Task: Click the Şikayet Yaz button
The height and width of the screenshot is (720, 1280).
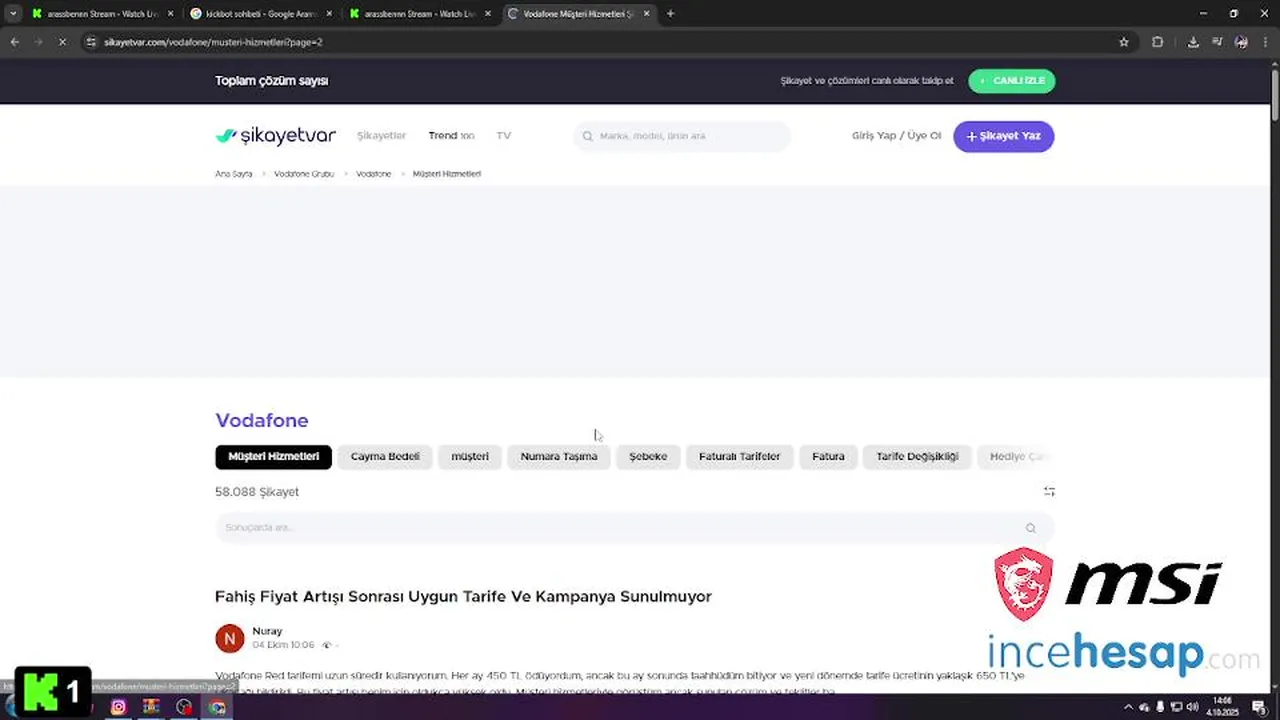Action: click(1003, 136)
